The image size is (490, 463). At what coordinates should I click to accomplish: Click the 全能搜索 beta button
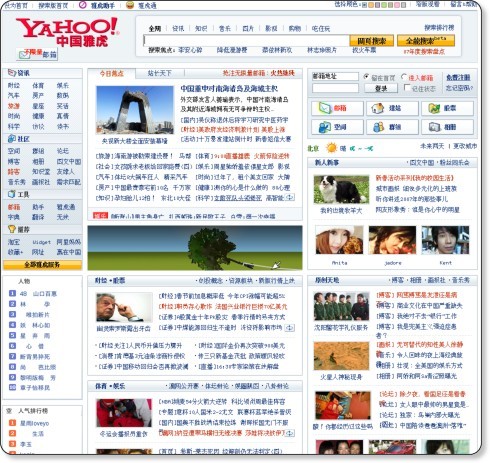pos(426,41)
